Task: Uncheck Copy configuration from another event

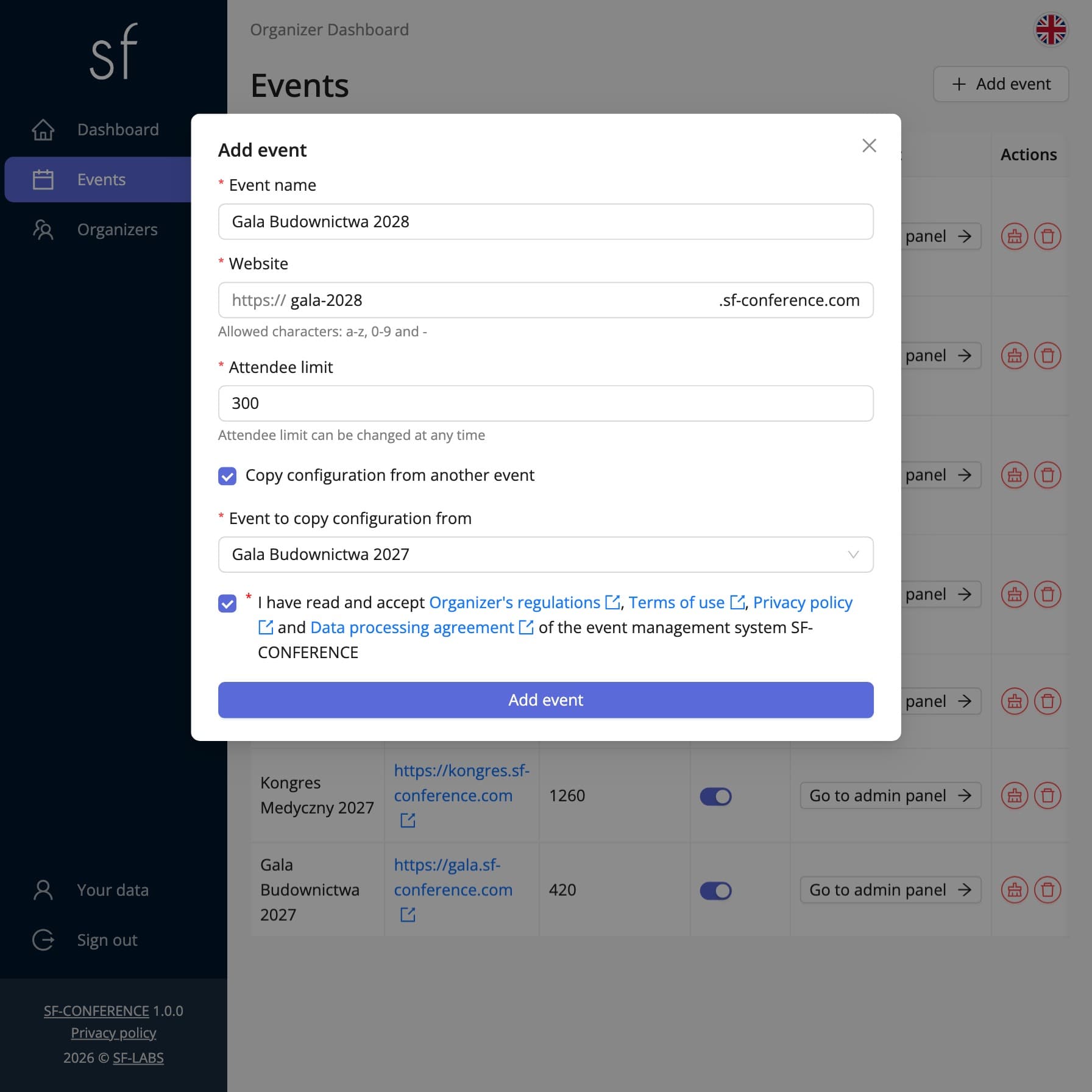Action: coord(227,476)
